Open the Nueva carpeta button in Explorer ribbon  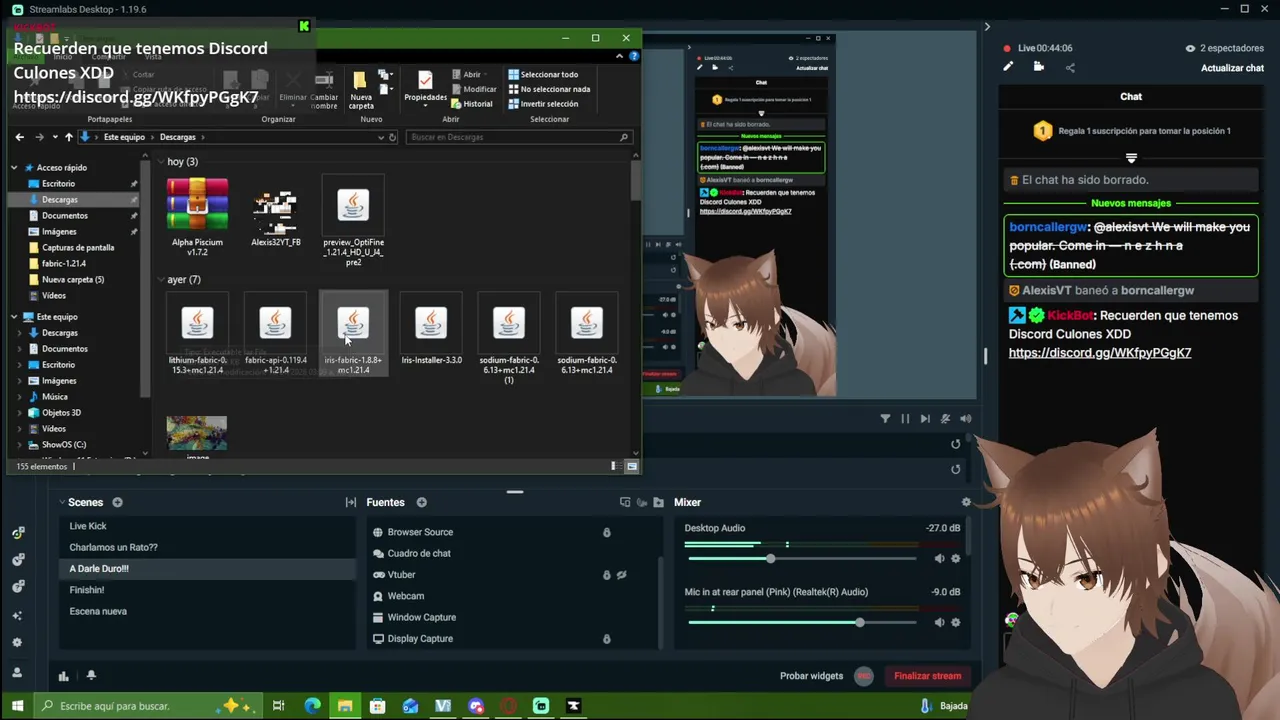pyautogui.click(x=361, y=89)
